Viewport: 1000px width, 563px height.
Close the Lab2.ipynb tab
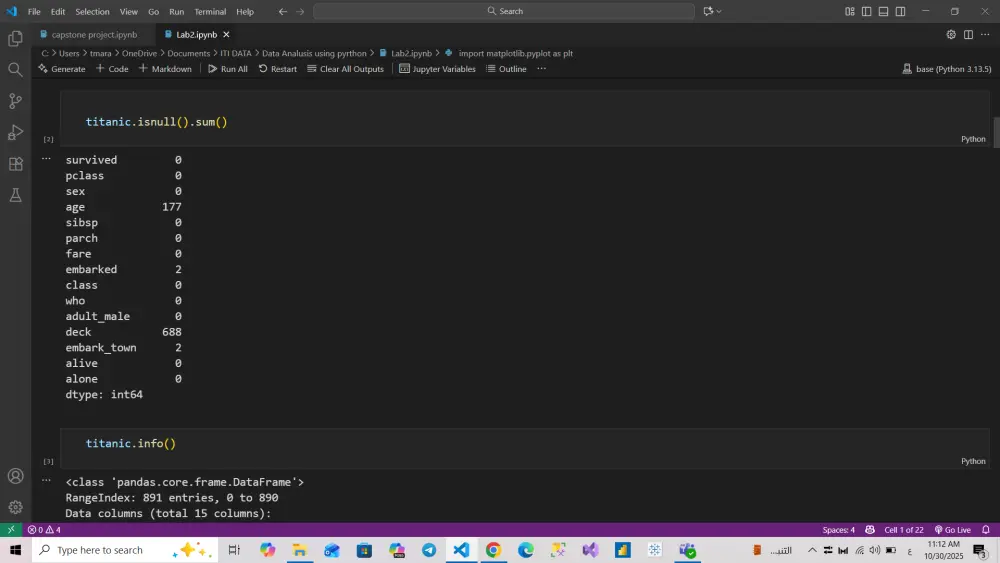pos(226,34)
